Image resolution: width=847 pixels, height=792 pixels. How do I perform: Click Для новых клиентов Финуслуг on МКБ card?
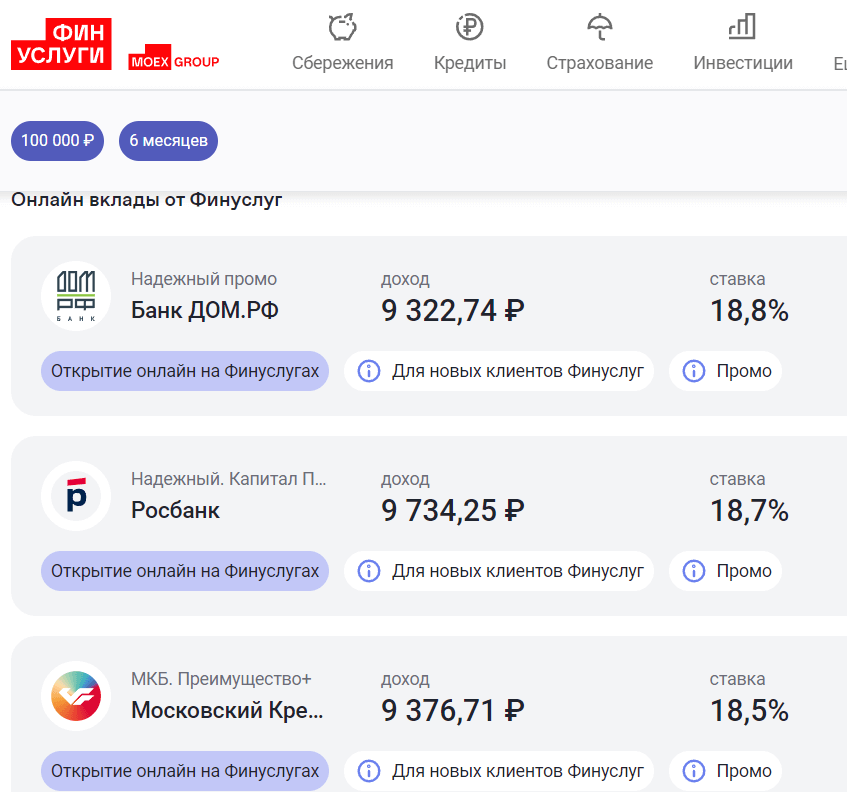click(498, 770)
